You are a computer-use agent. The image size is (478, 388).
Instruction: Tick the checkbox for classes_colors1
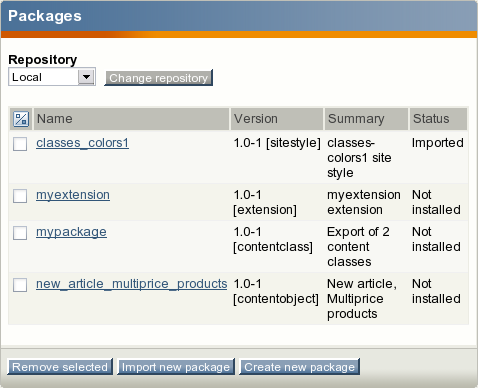point(20,144)
